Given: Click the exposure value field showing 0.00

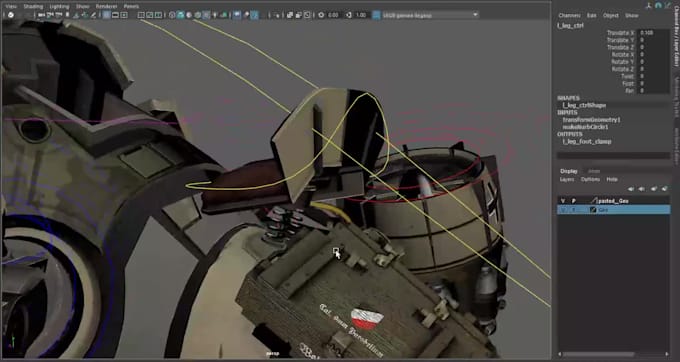Looking at the screenshot, I should [x=333, y=15].
